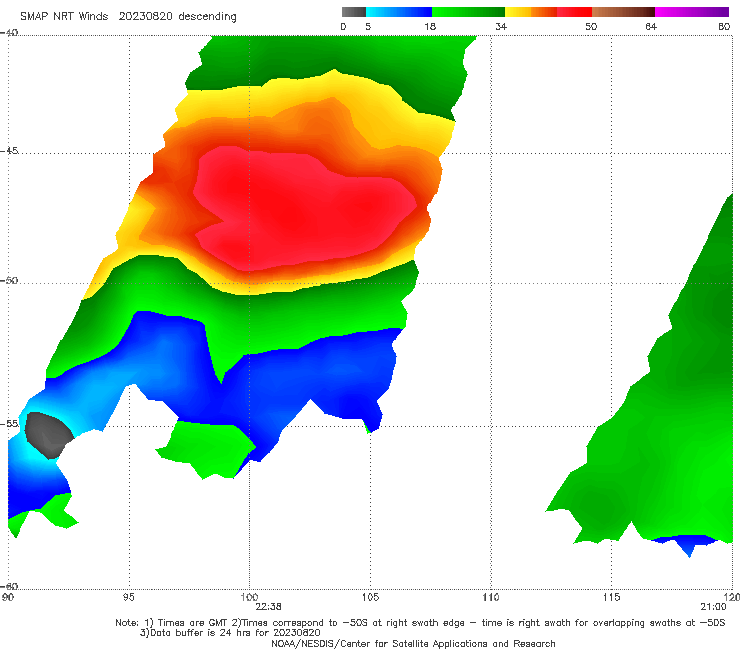Image resolution: width=740 pixels, height=650 pixels.
Task: Click the color bar label '34'
Action: click(501, 26)
